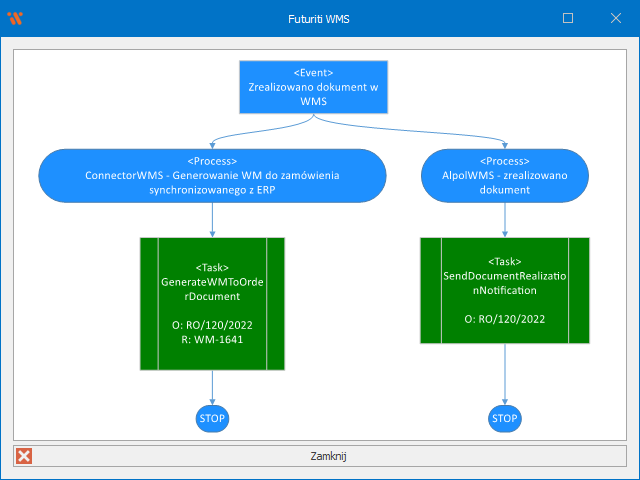The width and height of the screenshot is (640, 480).
Task: Click the left stripe of SendDocumentRealizationNotification task
Action: tap(431, 291)
